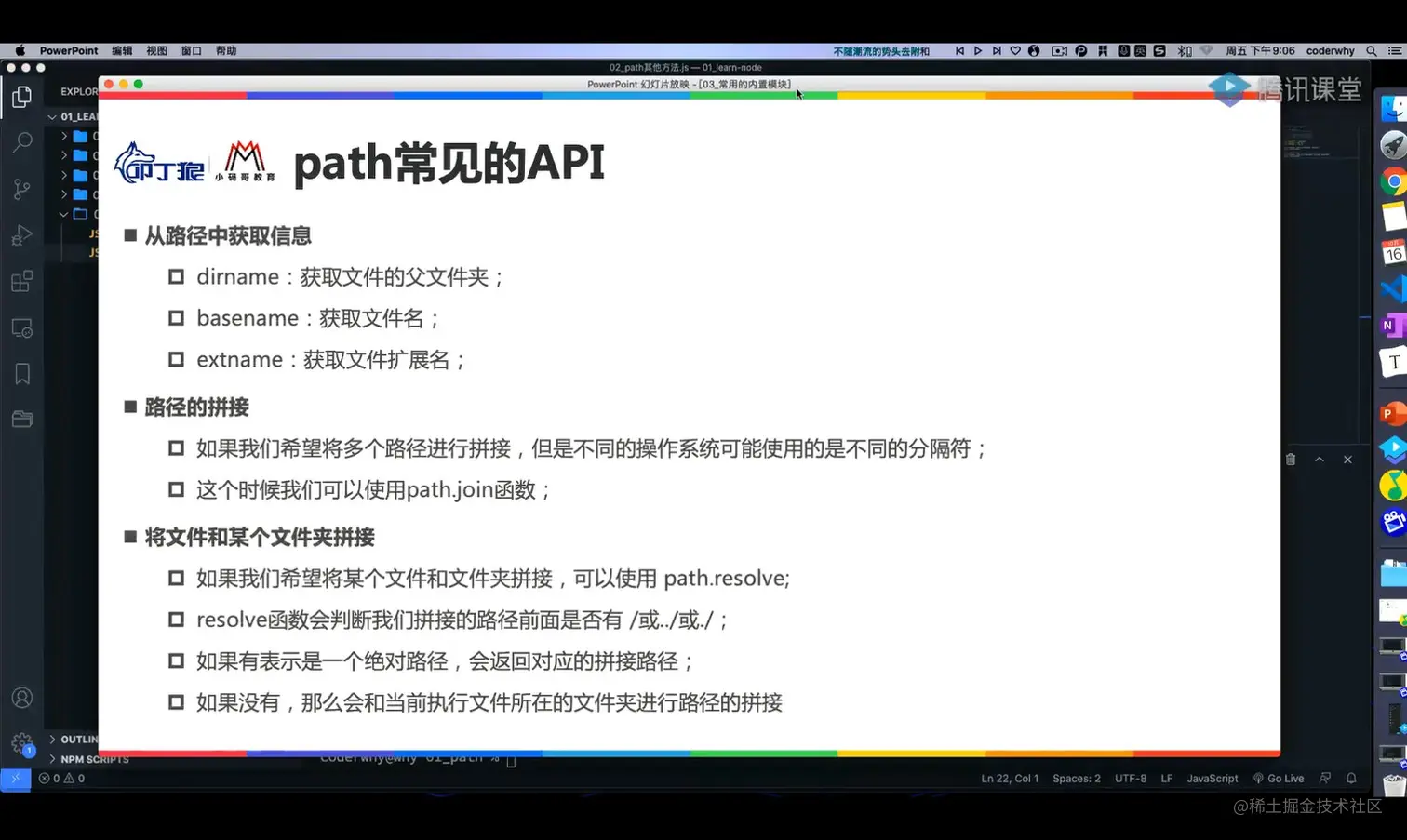1407x840 pixels.
Task: Open the Explorer view in VS Code activity bar
Action: [x=22, y=96]
